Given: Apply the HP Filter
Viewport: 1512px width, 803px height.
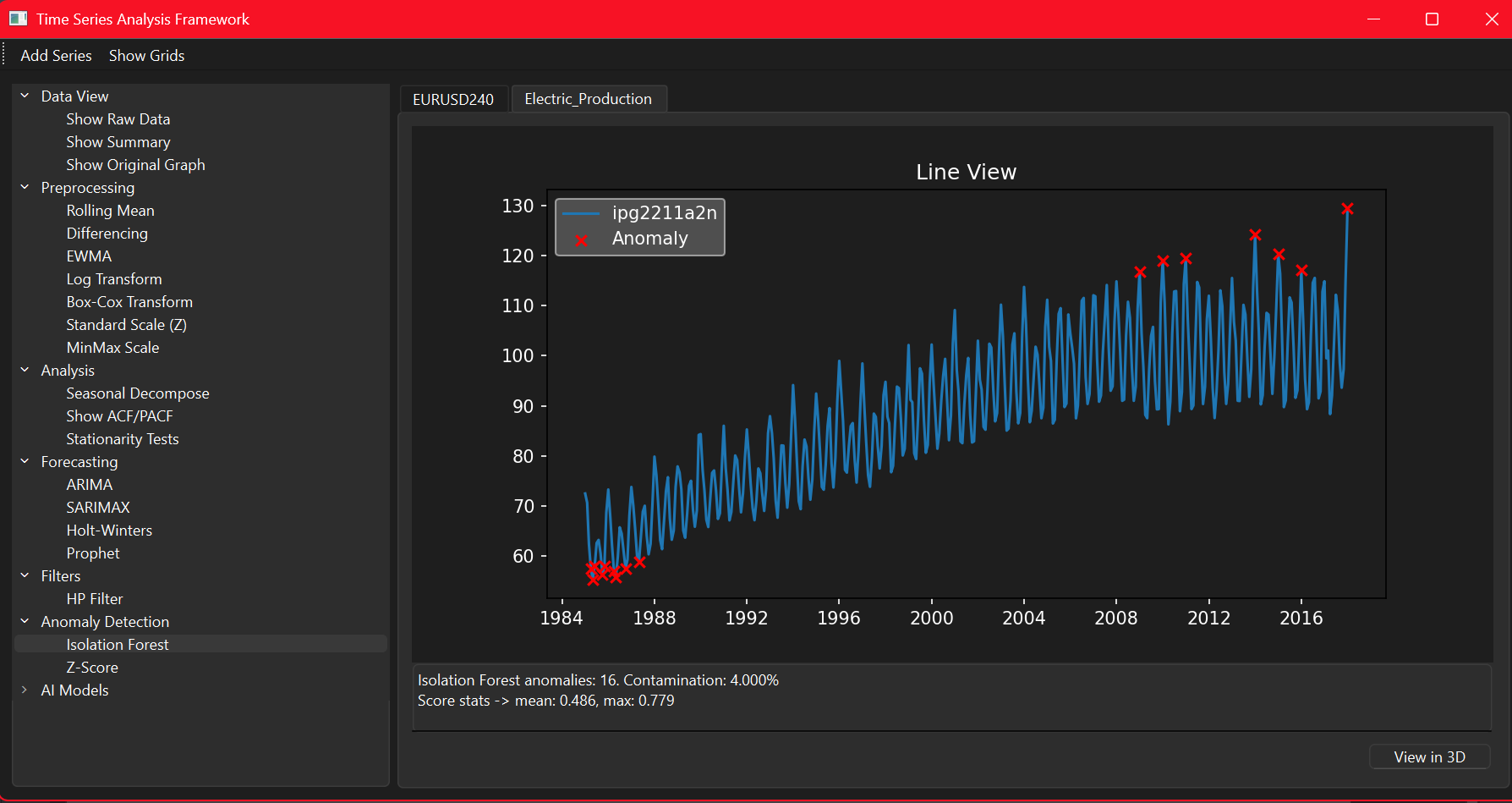Looking at the screenshot, I should coord(94,598).
